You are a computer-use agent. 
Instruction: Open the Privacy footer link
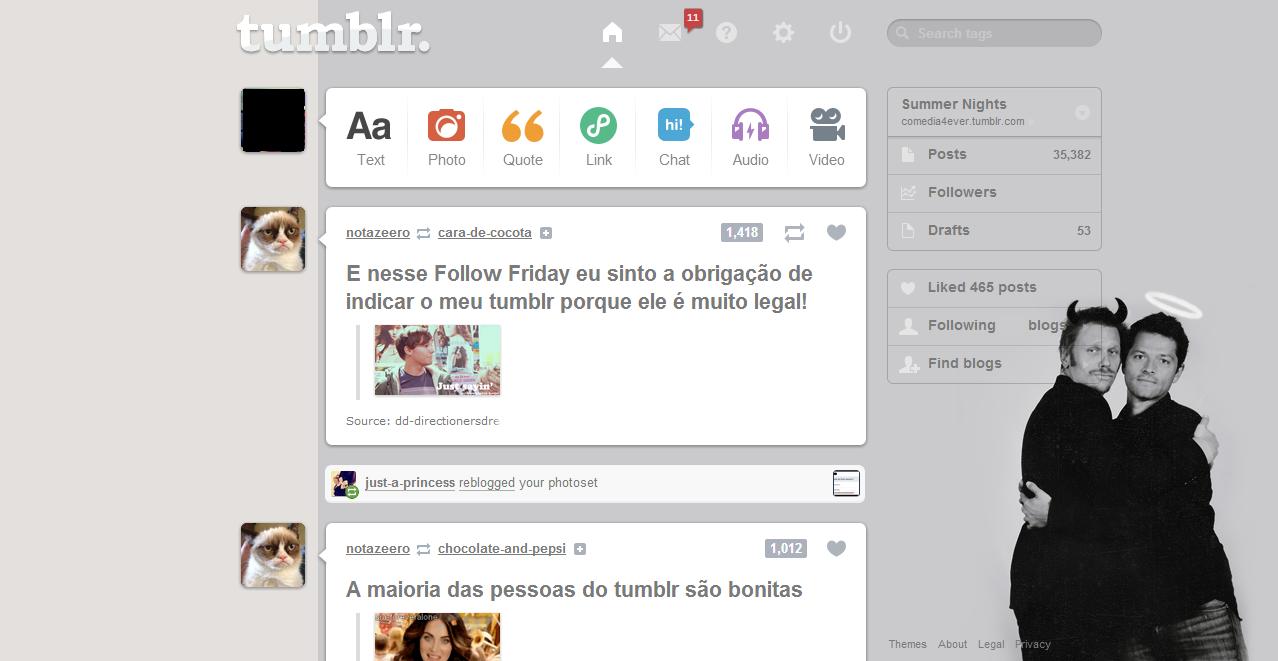point(1033,644)
